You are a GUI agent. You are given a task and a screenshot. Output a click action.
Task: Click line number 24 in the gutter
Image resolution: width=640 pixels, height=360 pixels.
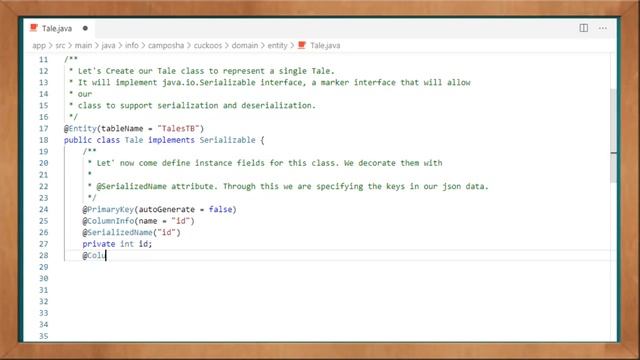tap(44, 209)
